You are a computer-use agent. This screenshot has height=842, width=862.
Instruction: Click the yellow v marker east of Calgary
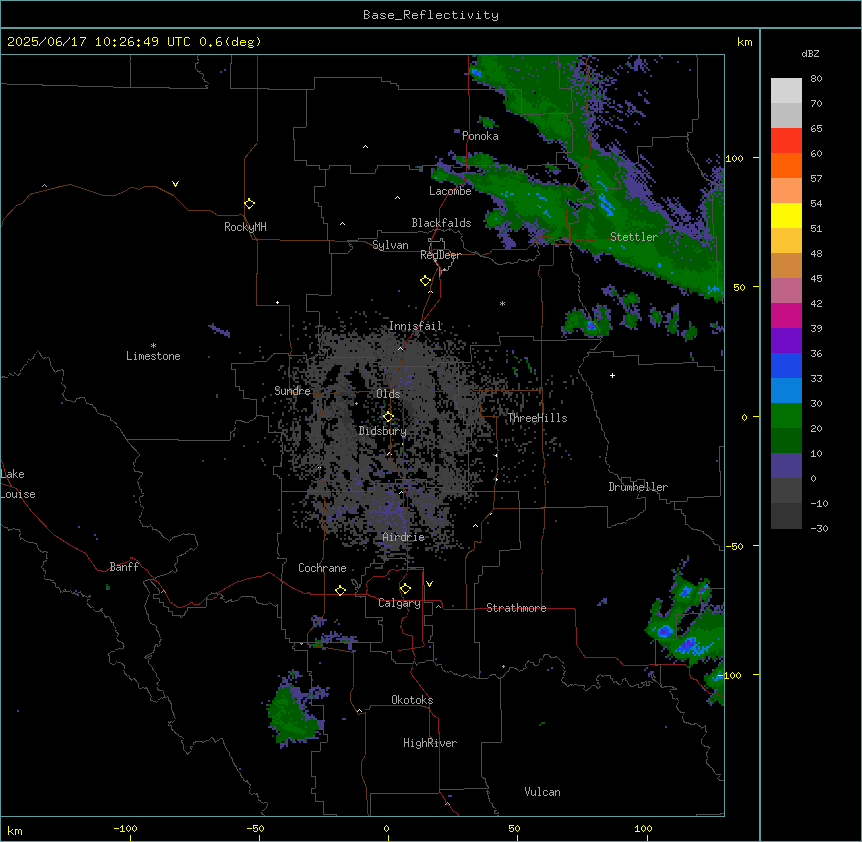tap(429, 584)
